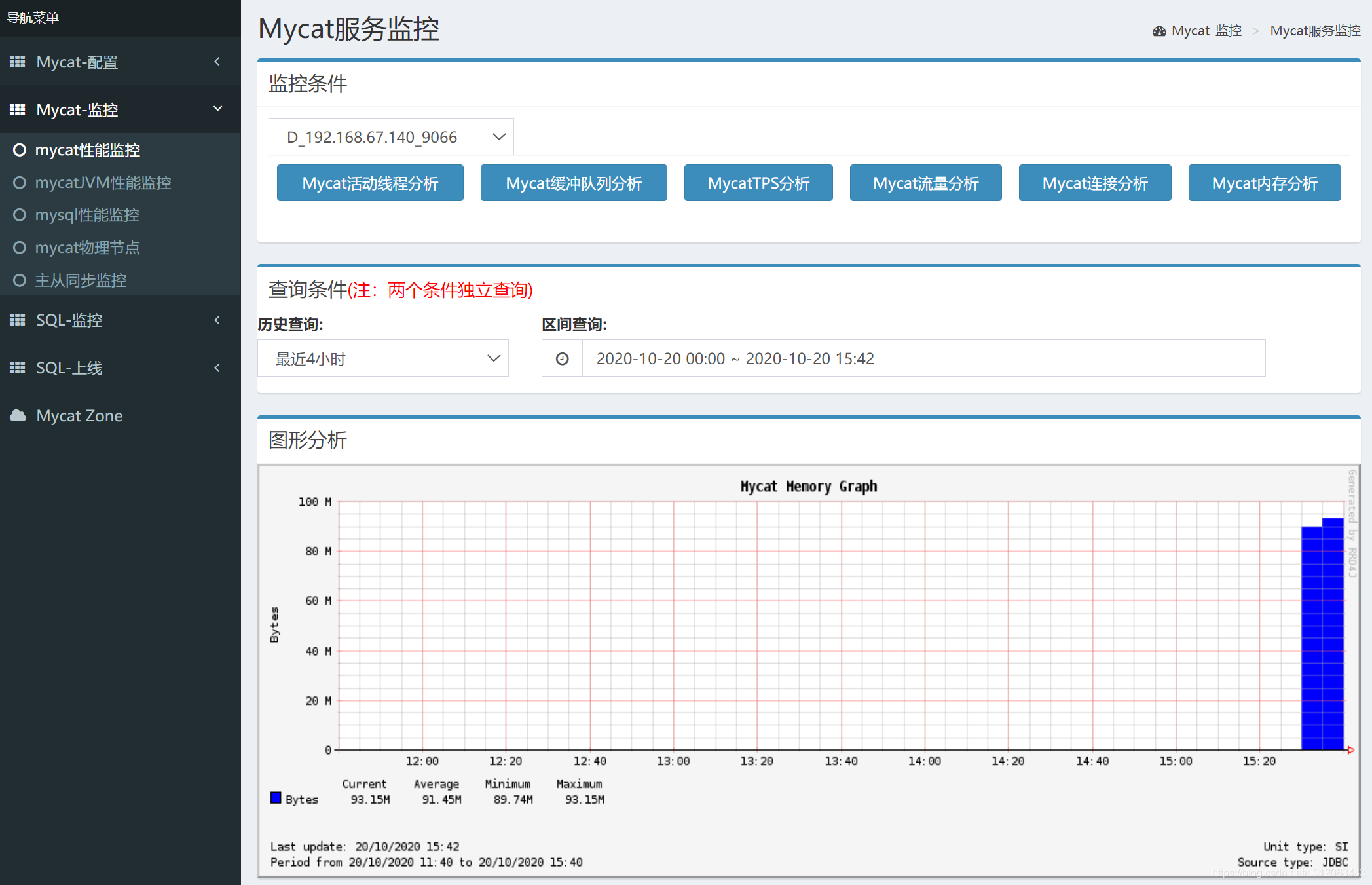Viewport: 1372px width, 885px height.
Task: Expand the Mycat-配置 menu chevron
Action: pos(217,62)
